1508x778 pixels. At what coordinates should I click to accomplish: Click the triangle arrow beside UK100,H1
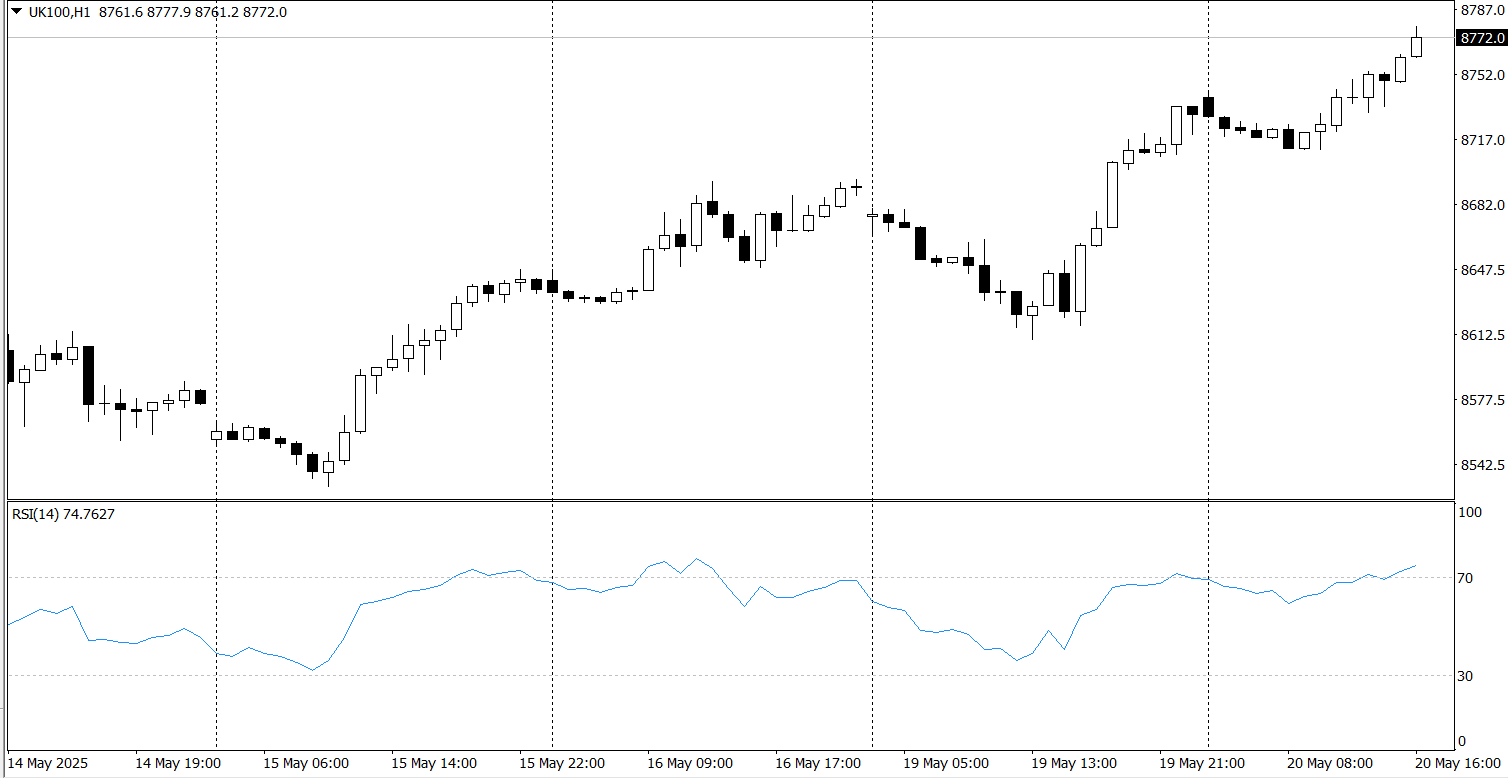[16, 12]
